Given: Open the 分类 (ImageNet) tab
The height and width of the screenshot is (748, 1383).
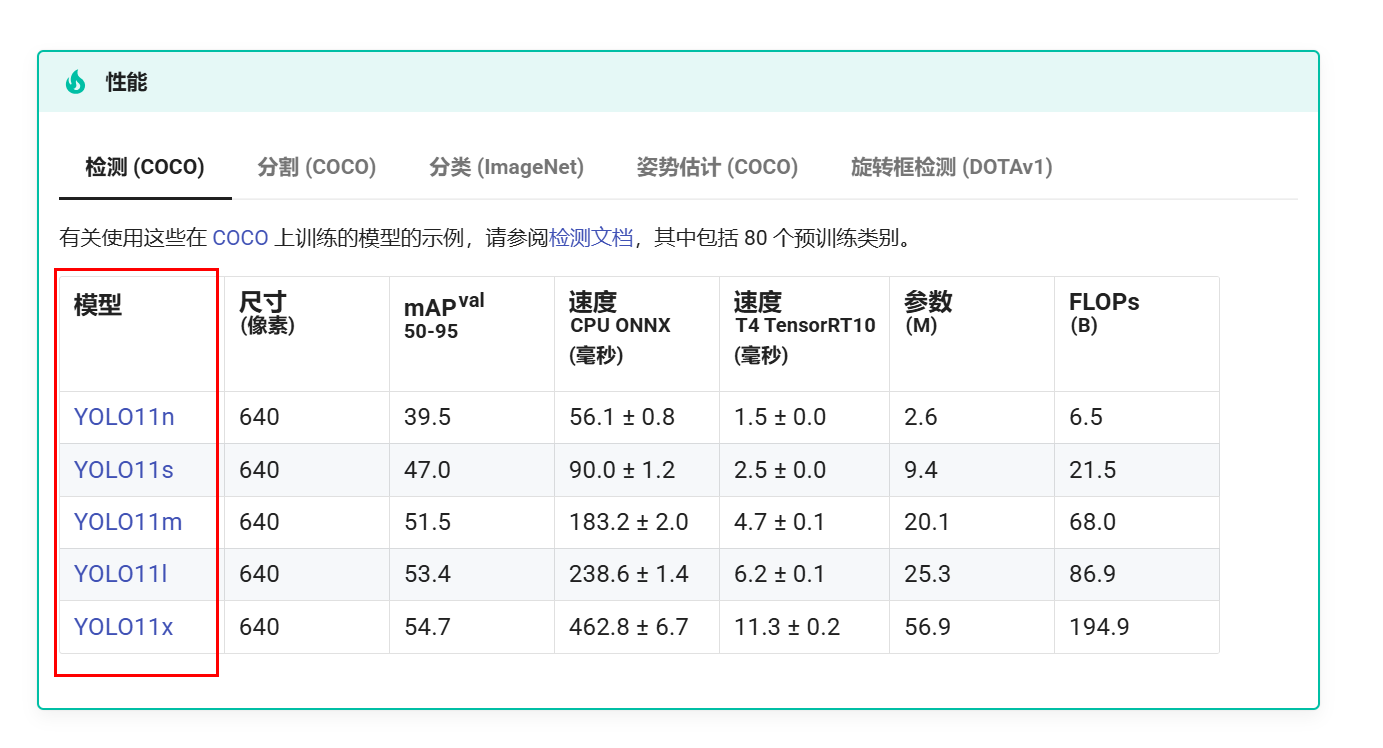Looking at the screenshot, I should [506, 167].
